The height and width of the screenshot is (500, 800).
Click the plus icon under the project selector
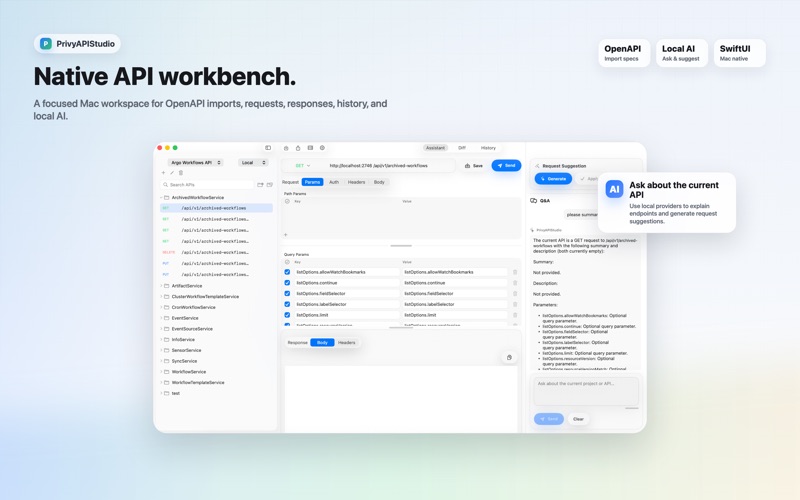click(x=163, y=173)
